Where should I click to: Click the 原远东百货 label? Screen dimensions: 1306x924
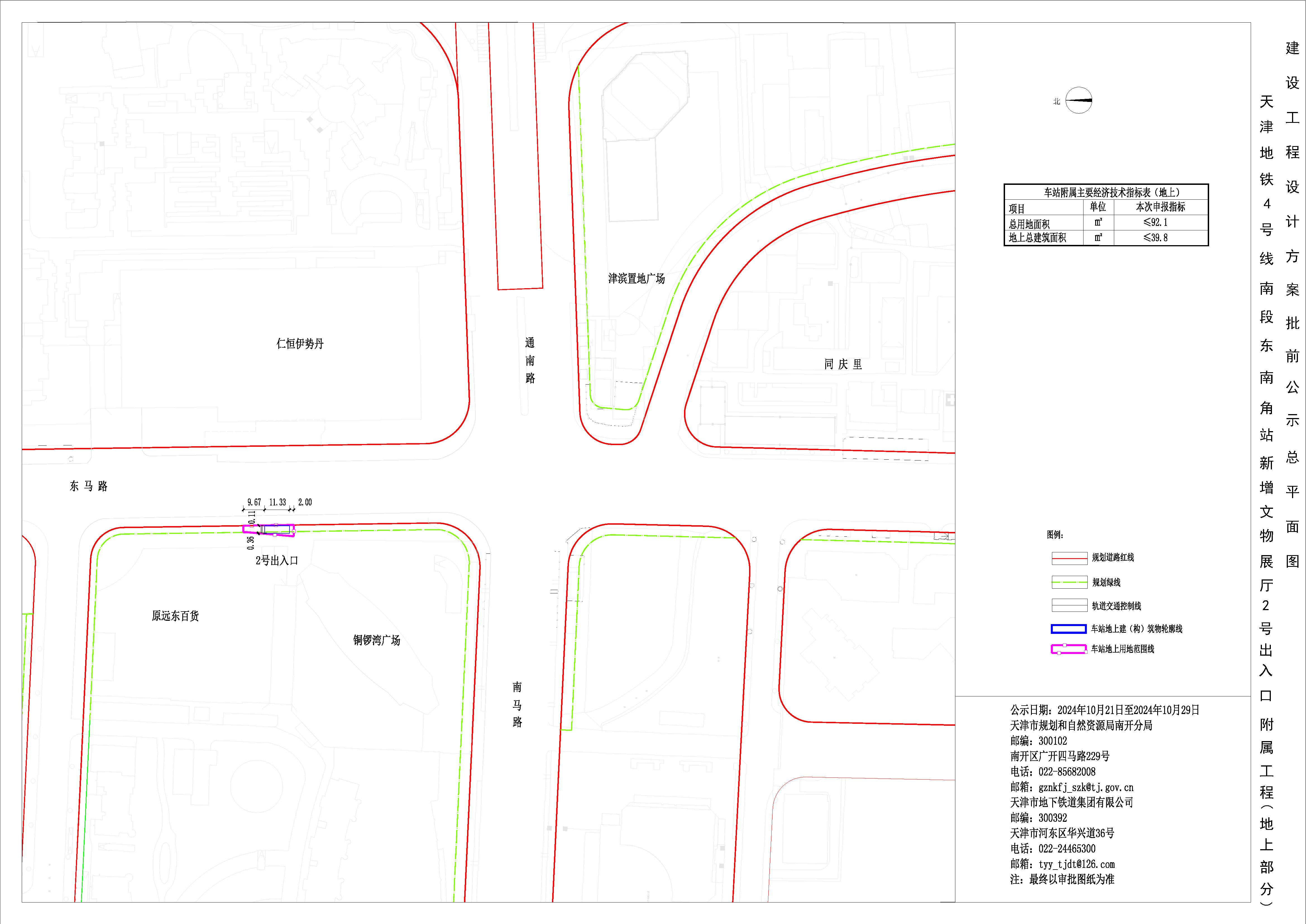click(175, 616)
